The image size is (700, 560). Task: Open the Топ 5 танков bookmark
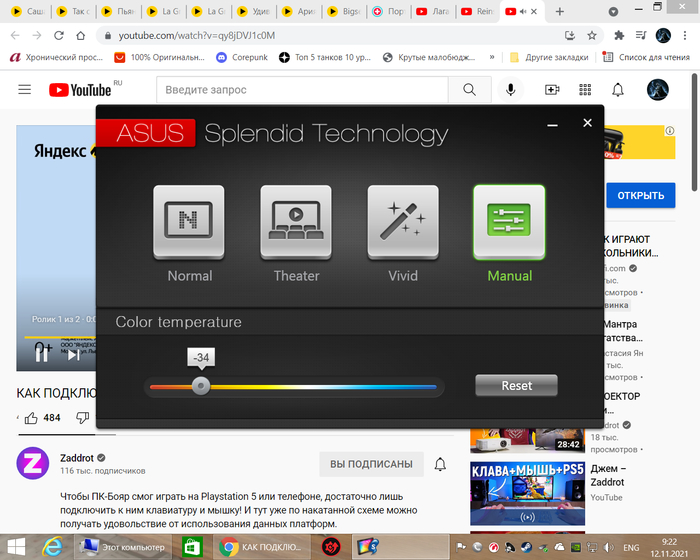click(325, 57)
